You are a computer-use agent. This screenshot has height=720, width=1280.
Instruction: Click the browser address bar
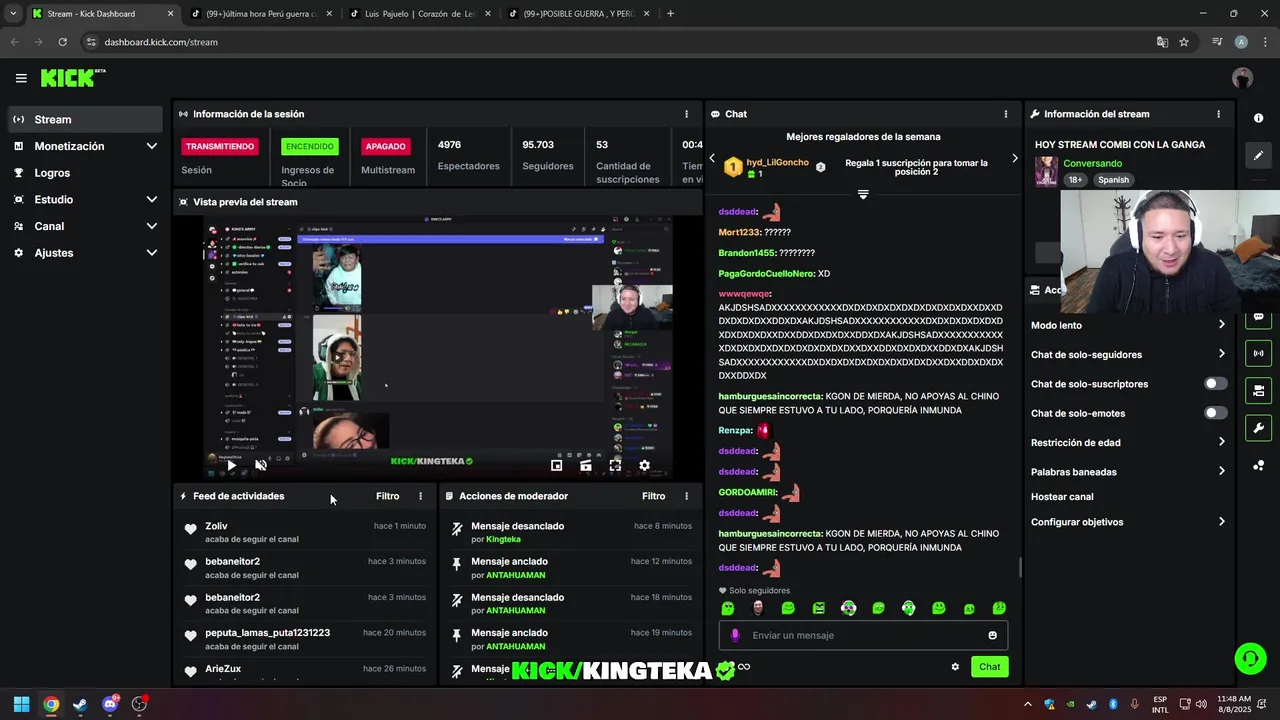620,42
